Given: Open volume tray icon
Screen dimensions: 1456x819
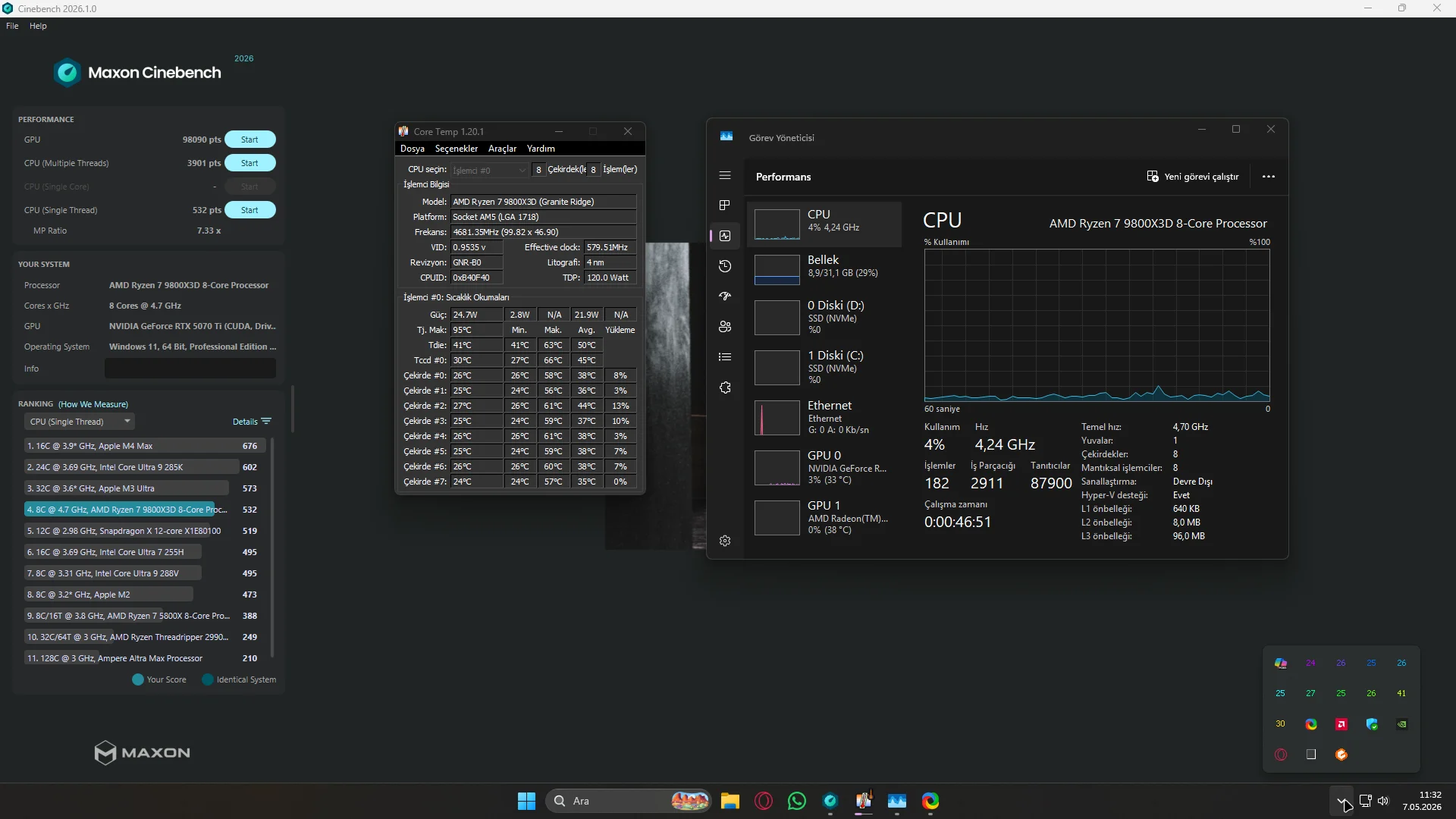Looking at the screenshot, I should [x=1383, y=801].
